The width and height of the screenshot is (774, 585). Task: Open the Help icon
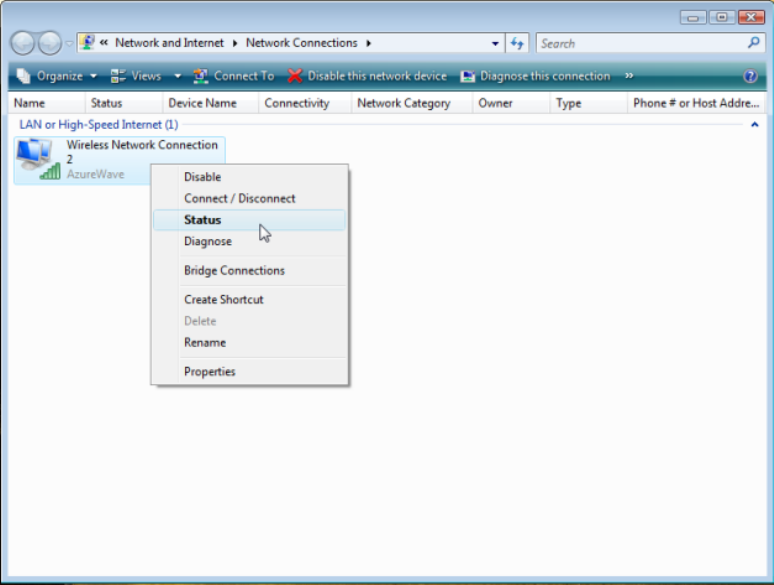pos(750,76)
